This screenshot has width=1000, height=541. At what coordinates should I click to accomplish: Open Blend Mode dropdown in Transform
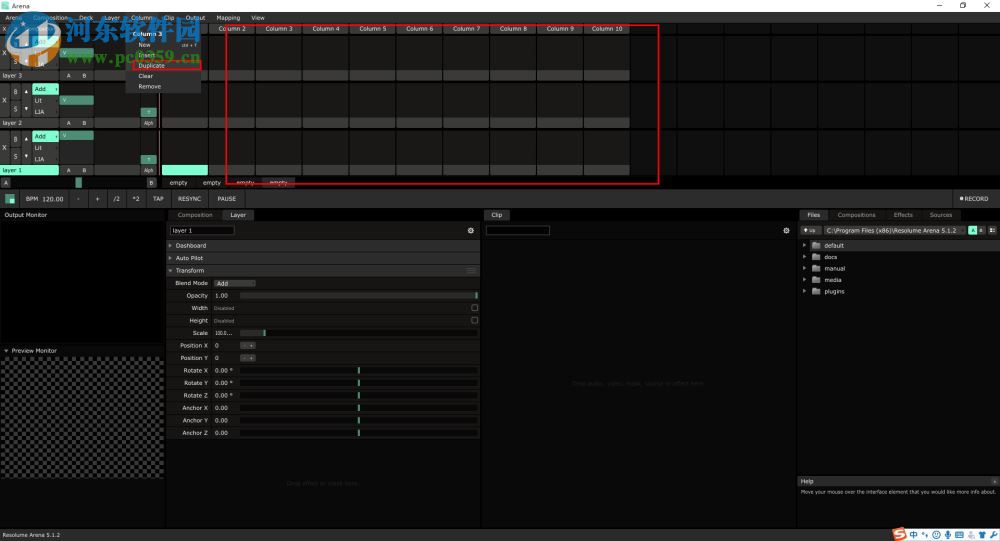point(235,283)
